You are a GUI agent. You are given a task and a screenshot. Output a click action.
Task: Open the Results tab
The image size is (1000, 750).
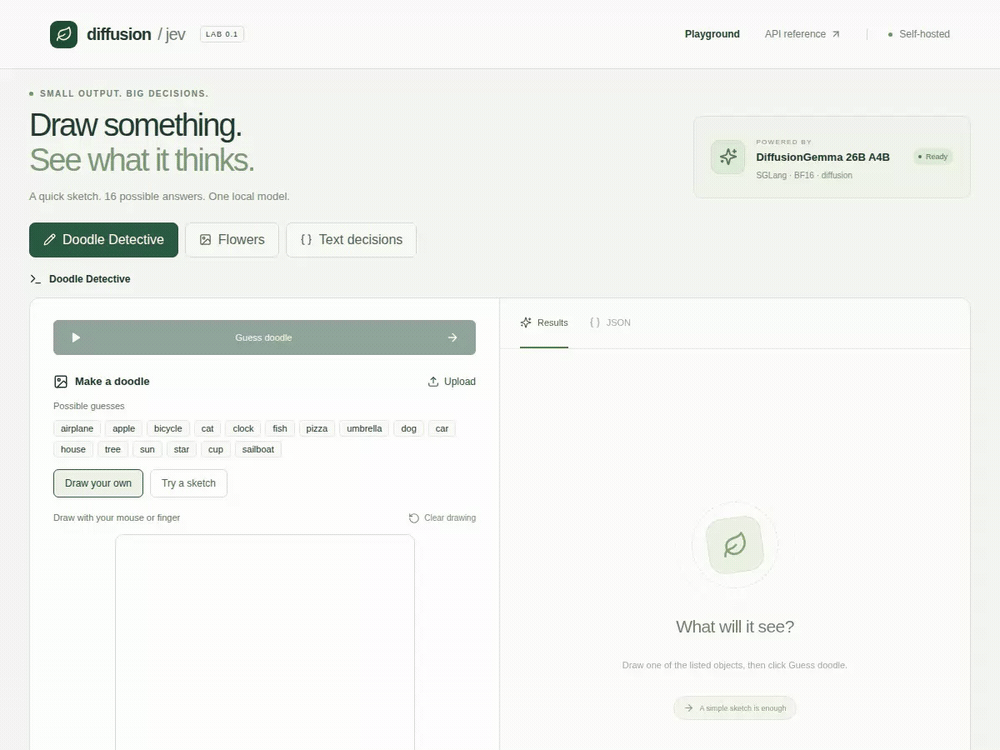pyautogui.click(x=544, y=323)
